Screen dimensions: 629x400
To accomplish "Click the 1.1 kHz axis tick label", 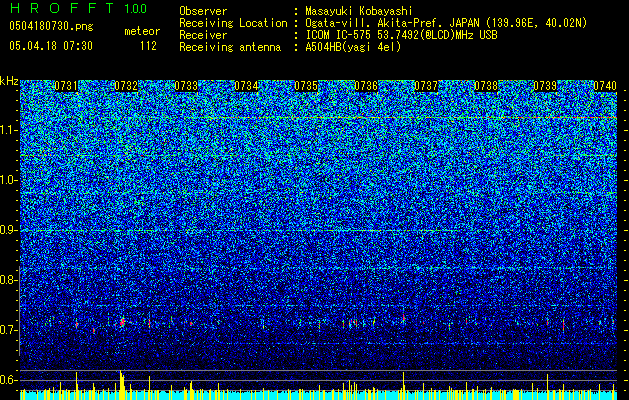I will tap(8, 130).
